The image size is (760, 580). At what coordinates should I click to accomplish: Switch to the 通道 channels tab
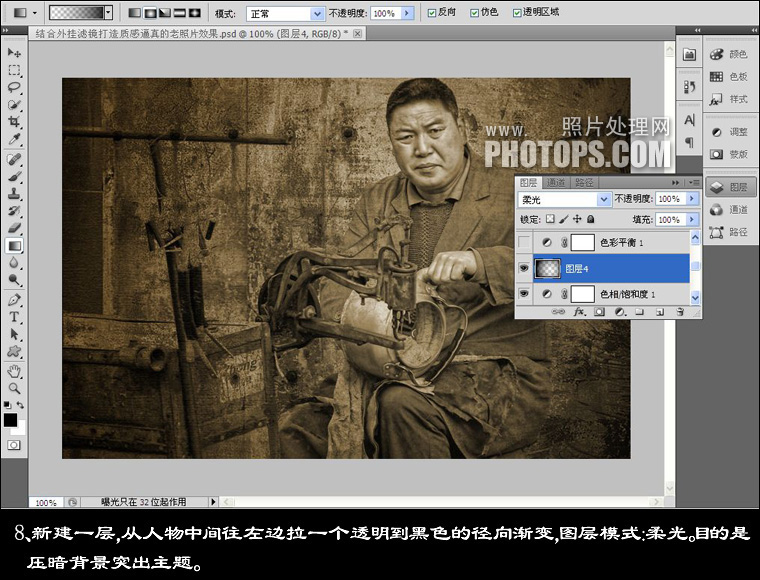click(555, 183)
